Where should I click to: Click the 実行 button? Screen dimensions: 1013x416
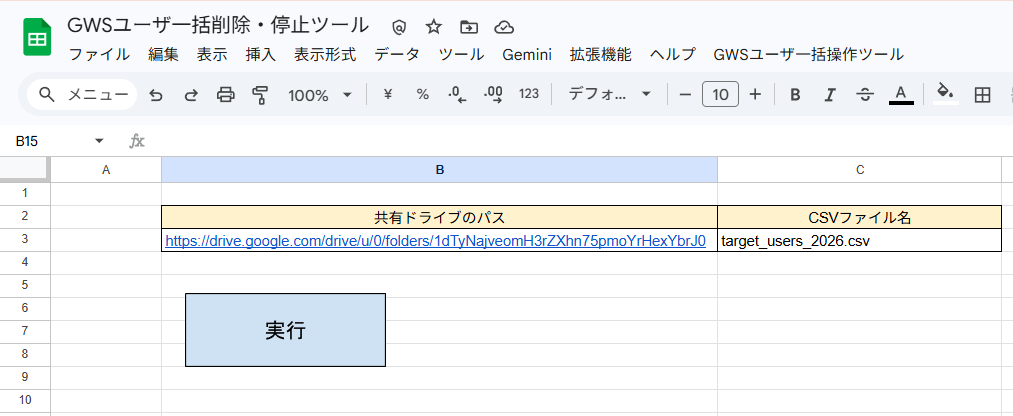pyautogui.click(x=286, y=330)
